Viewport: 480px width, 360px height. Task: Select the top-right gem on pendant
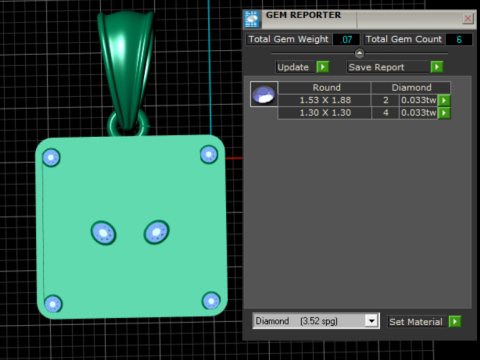coord(209,155)
